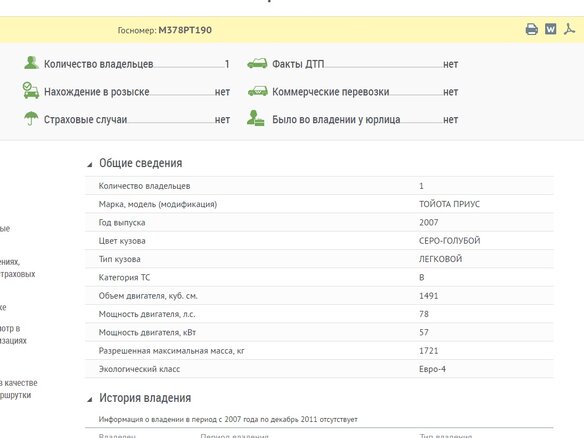Viewport: 584px width, 438px height.
Task: Click the Количество владельцев table row label
Action: coord(144,186)
